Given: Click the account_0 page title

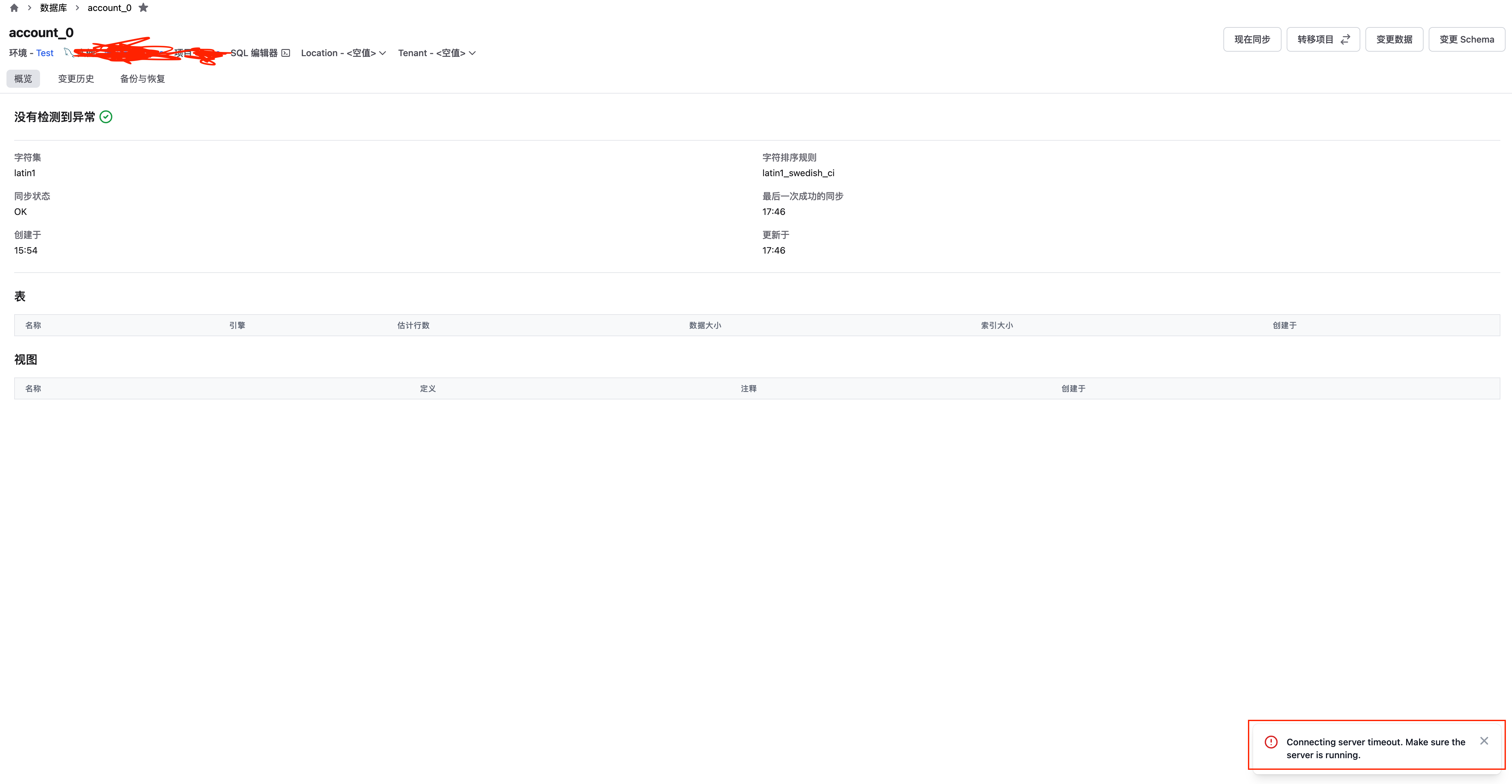Looking at the screenshot, I should click(x=41, y=33).
